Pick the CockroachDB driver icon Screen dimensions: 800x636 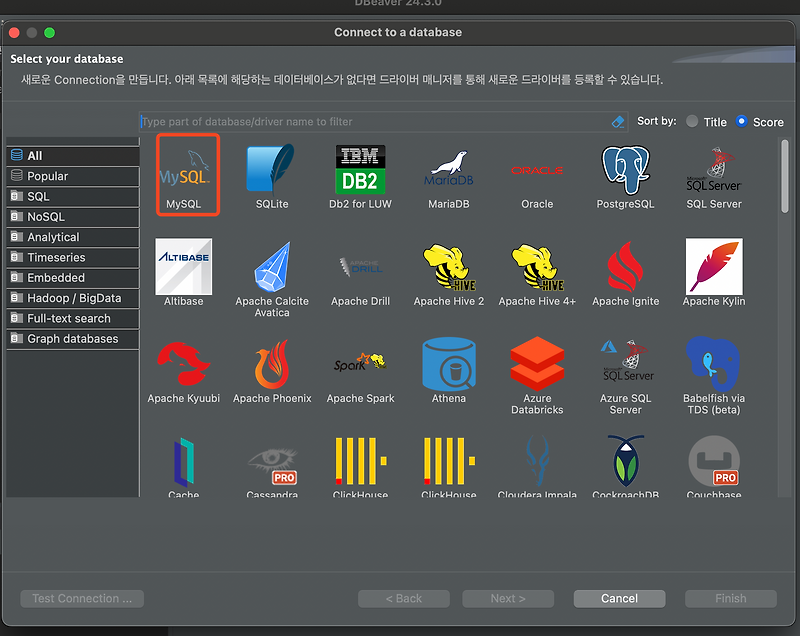coord(626,462)
